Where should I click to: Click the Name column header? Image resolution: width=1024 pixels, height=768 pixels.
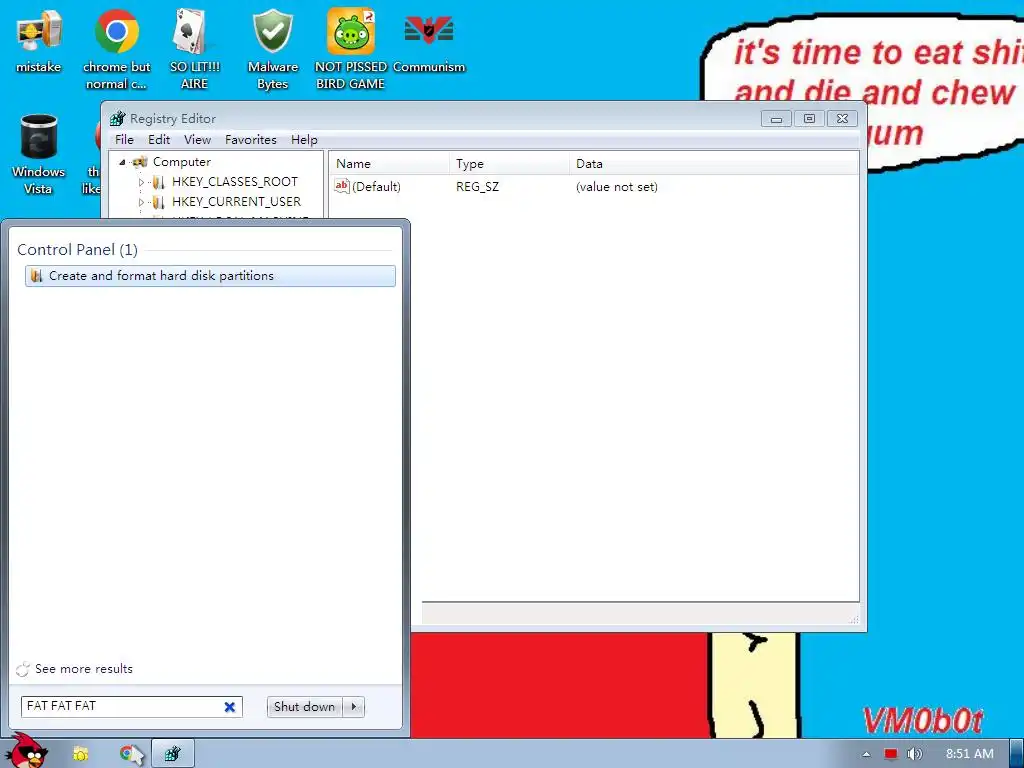[x=389, y=164]
